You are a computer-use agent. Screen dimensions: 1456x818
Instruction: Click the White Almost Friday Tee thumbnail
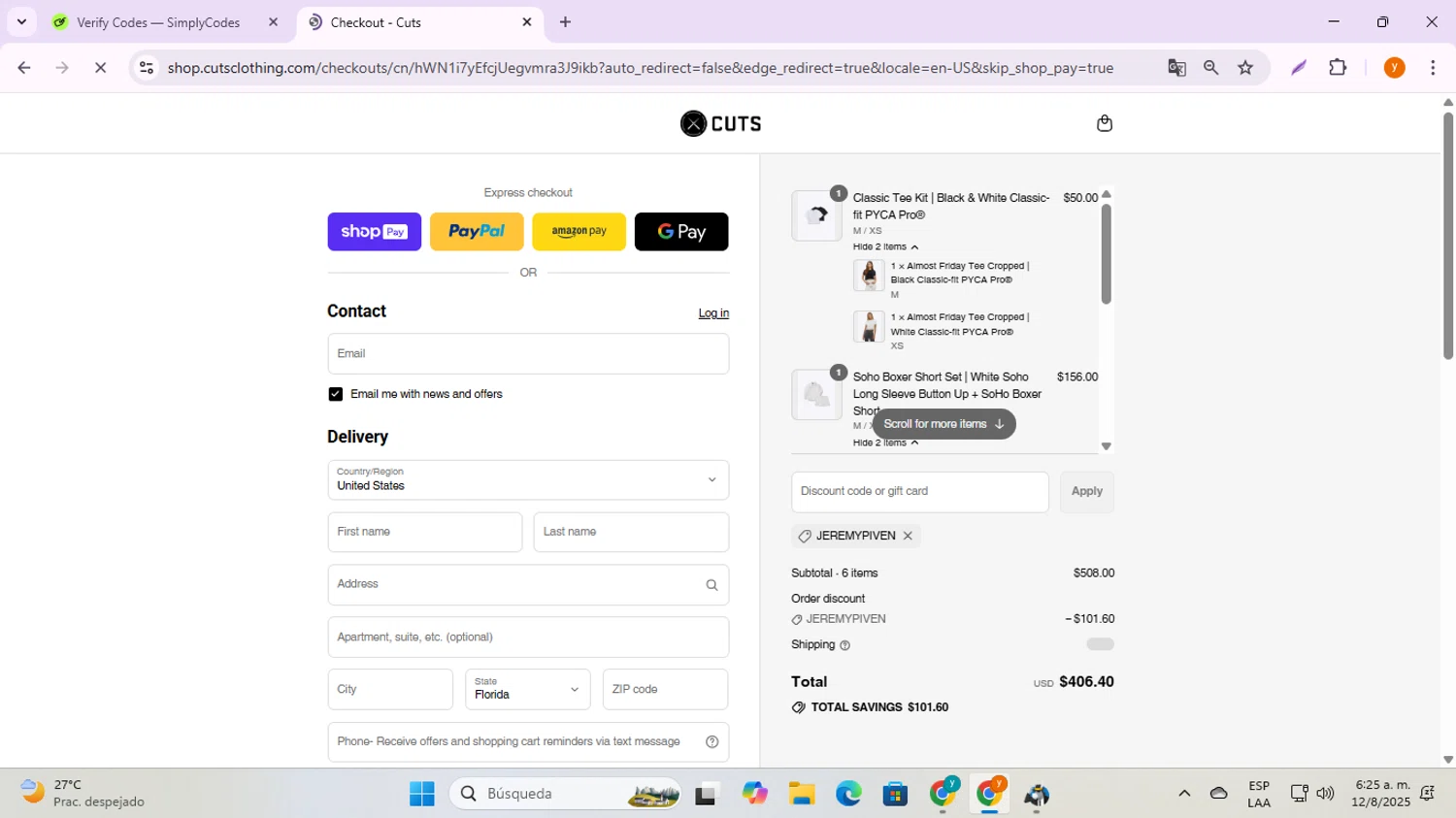click(x=869, y=327)
